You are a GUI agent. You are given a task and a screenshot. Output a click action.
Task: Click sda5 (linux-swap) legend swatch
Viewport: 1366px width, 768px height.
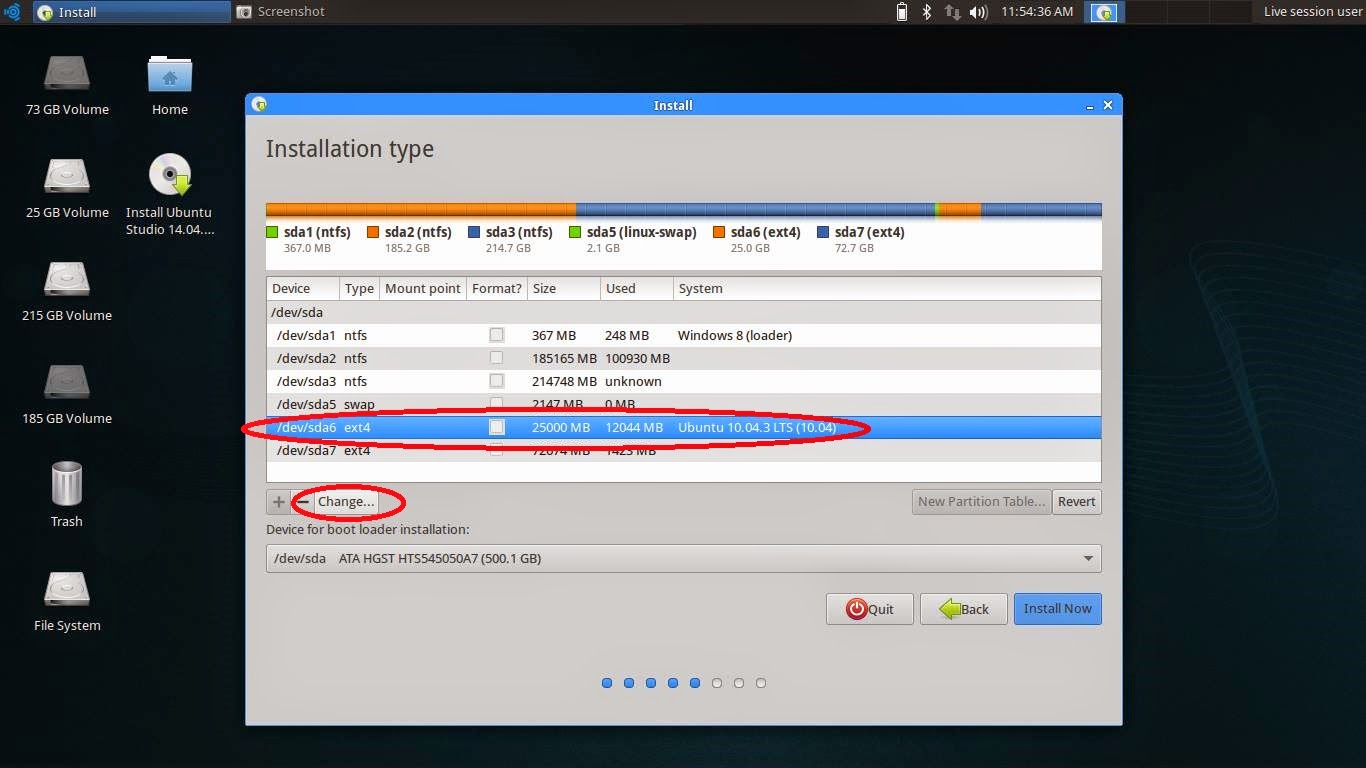(575, 232)
